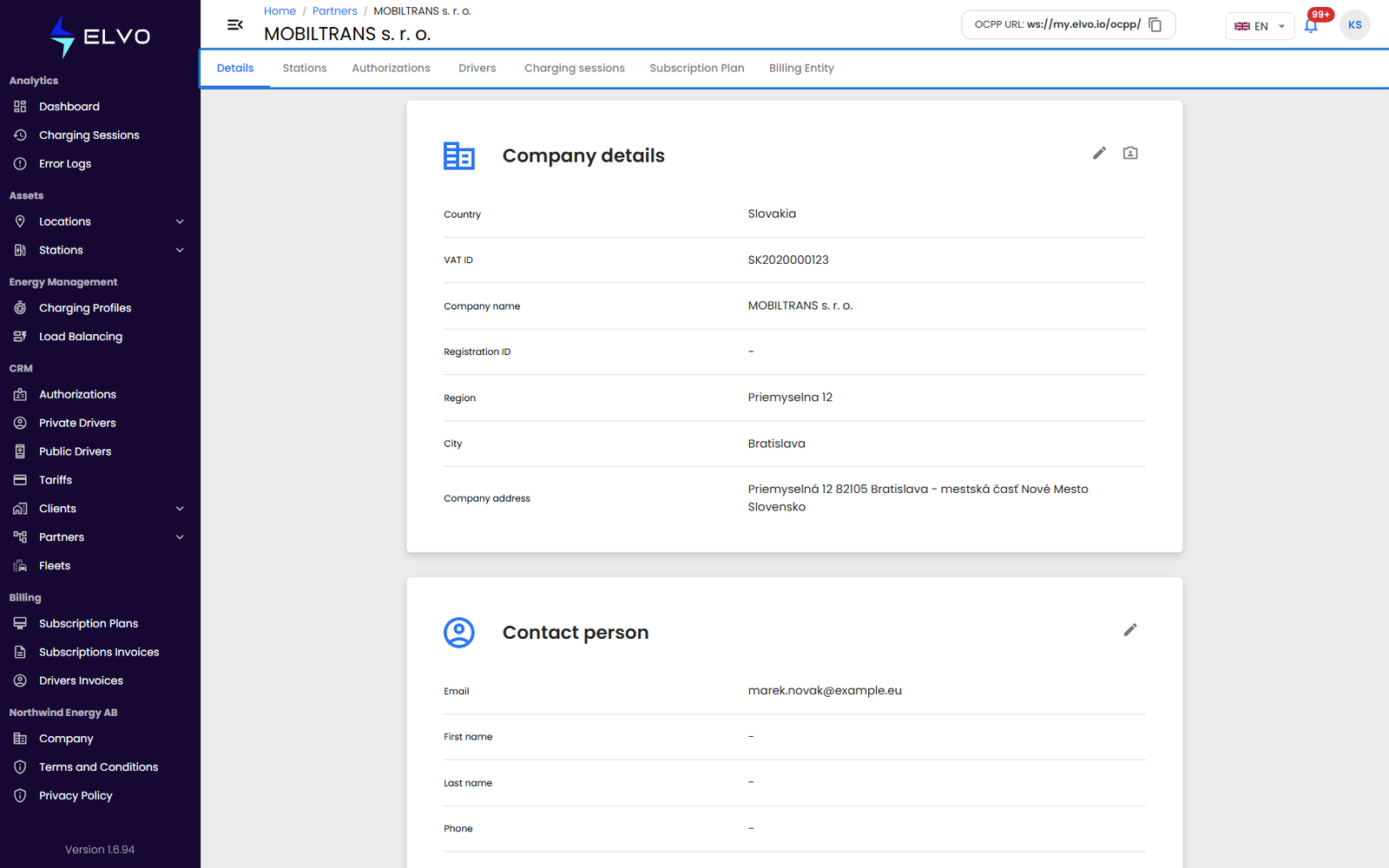Open the Authorizations tab
The width and height of the screenshot is (1389, 868).
391,68
